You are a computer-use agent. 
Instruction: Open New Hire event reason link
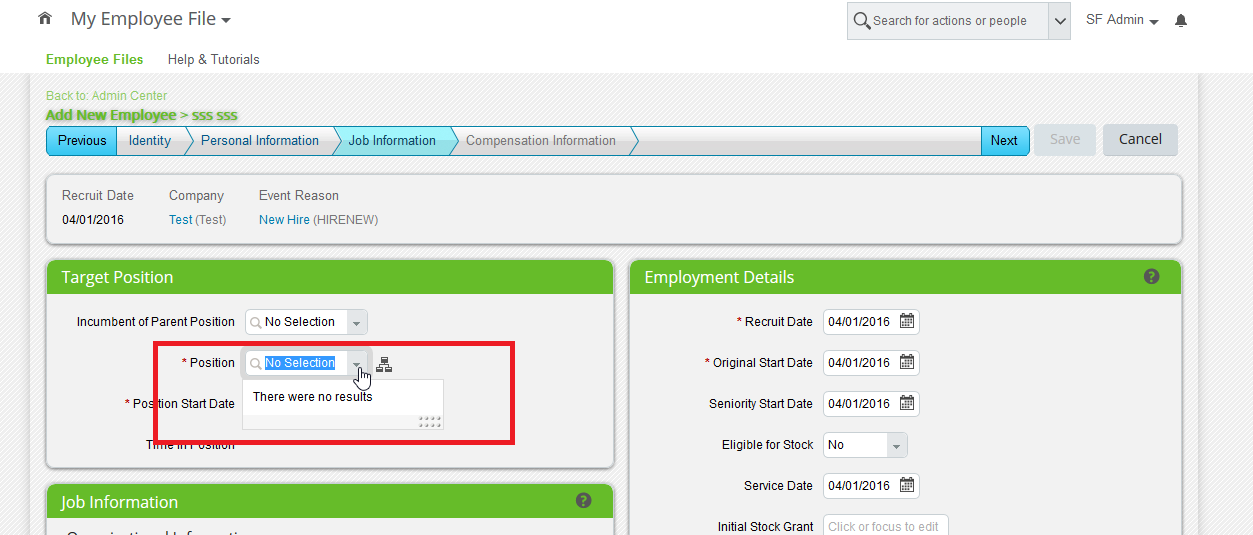[x=285, y=220]
